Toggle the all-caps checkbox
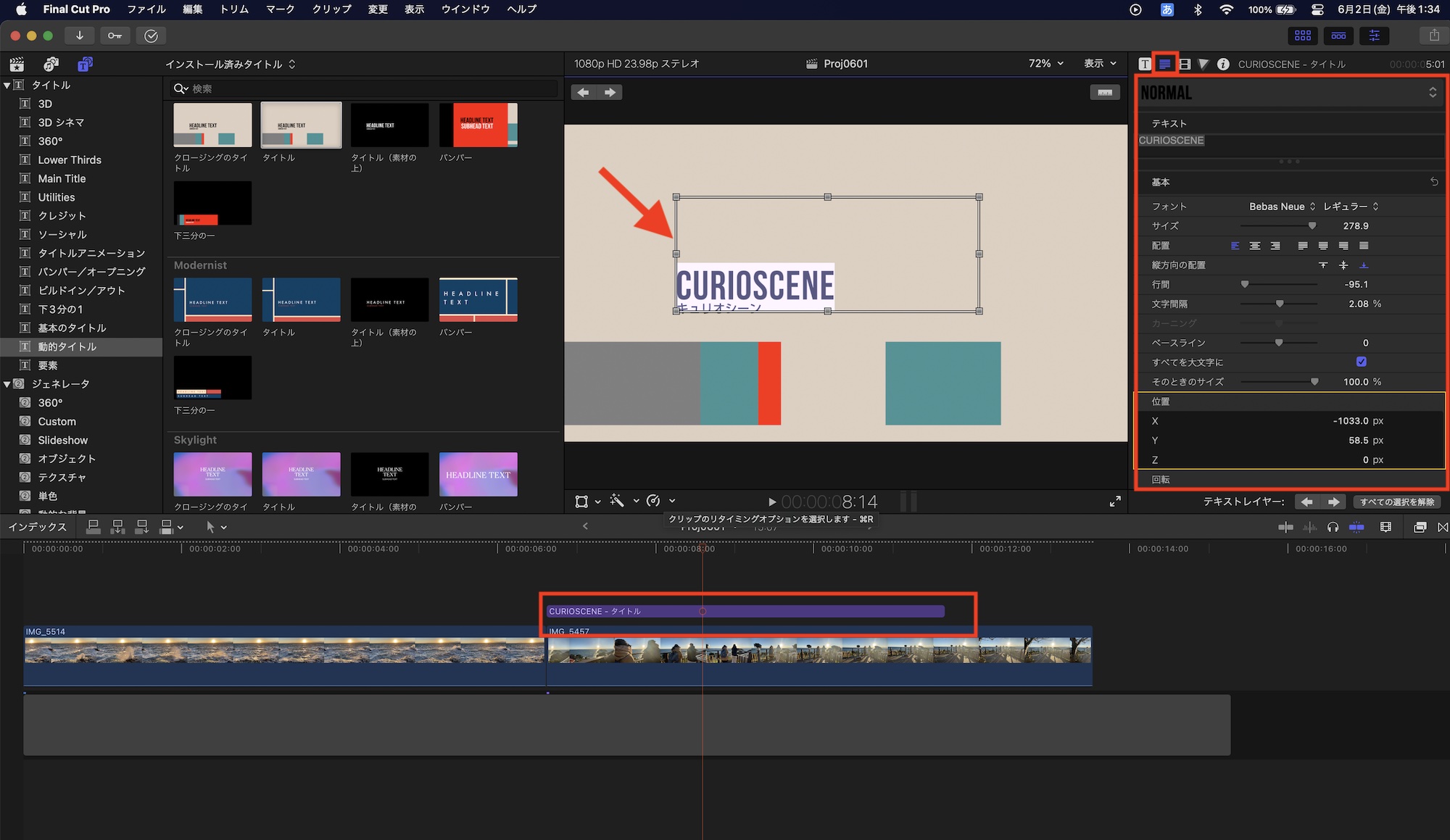 coord(1361,362)
